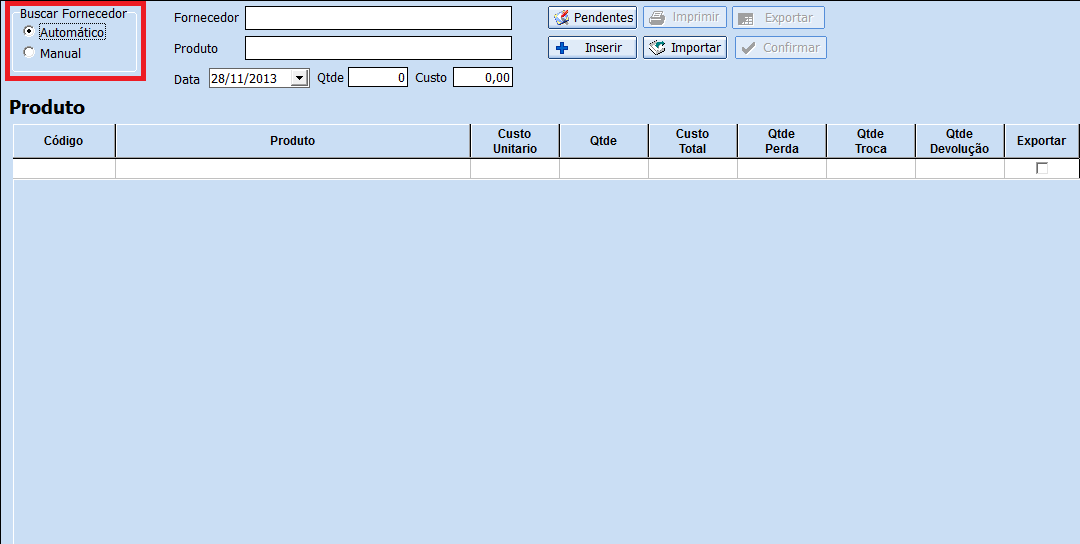
Task: Click the Importar button icon
Action: click(657, 48)
